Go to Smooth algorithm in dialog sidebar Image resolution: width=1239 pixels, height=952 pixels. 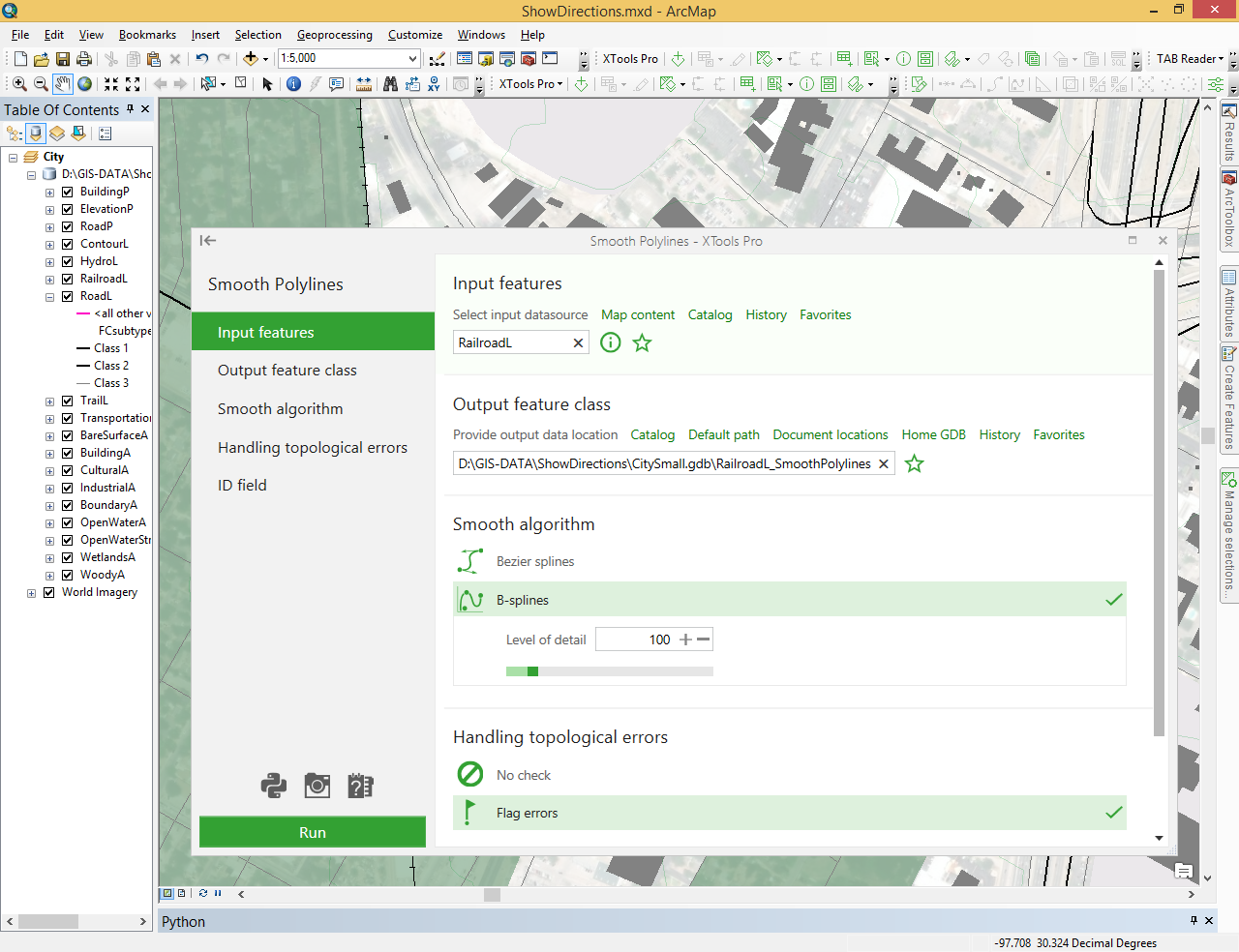click(x=313, y=409)
